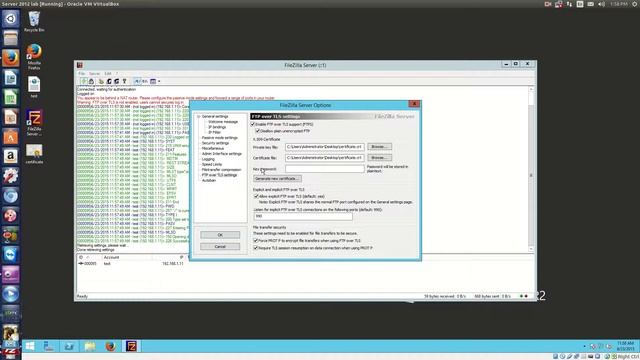Screen dimensions: 640x360
Task: Select Speed Limits in settings tree
Action: pos(212,164)
